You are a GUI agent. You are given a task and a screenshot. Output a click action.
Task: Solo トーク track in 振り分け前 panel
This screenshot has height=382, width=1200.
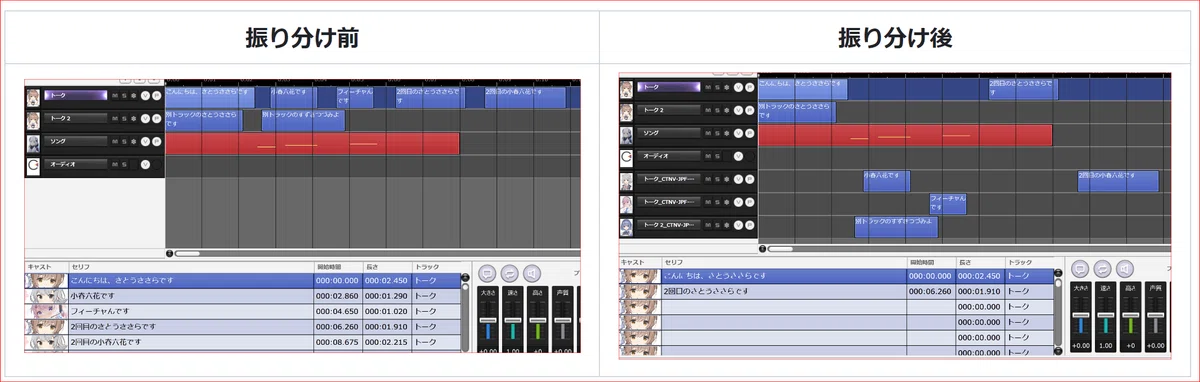tap(124, 96)
